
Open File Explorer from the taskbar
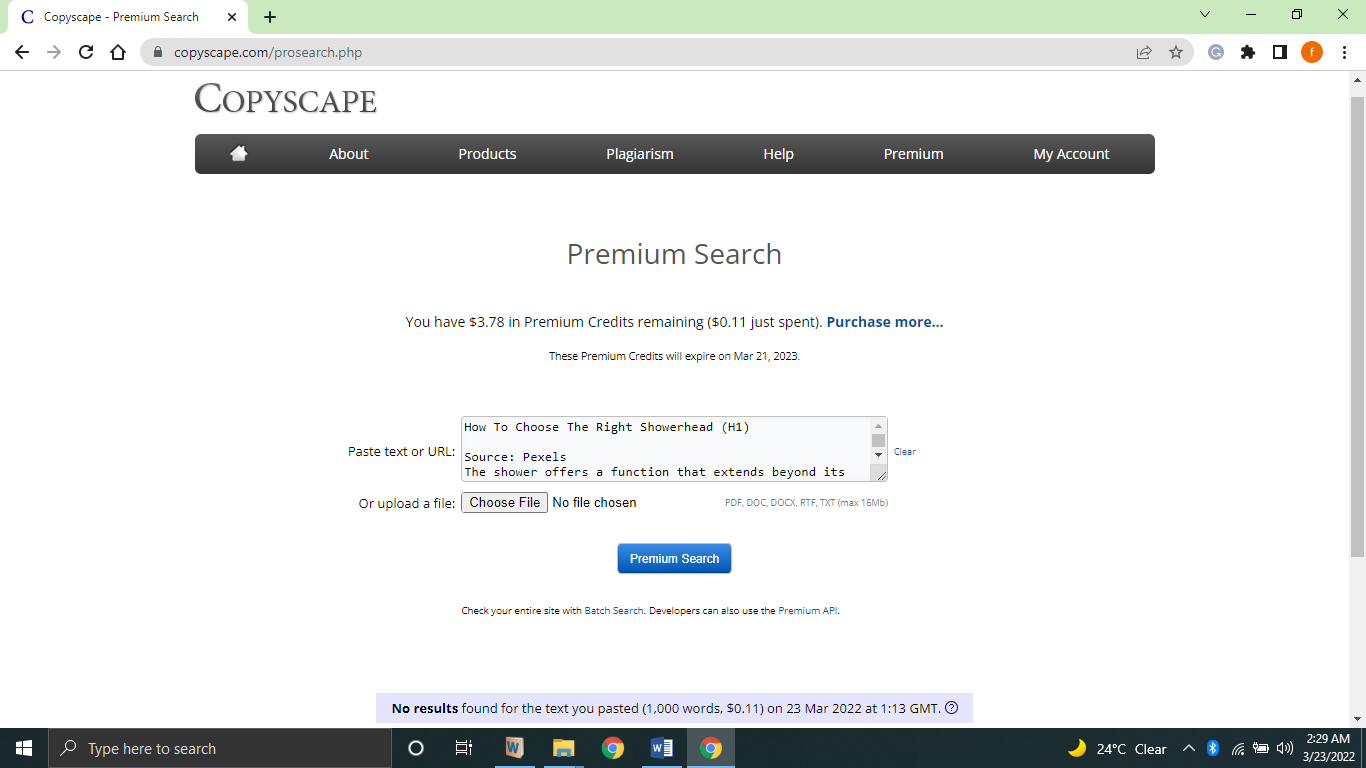(x=564, y=748)
